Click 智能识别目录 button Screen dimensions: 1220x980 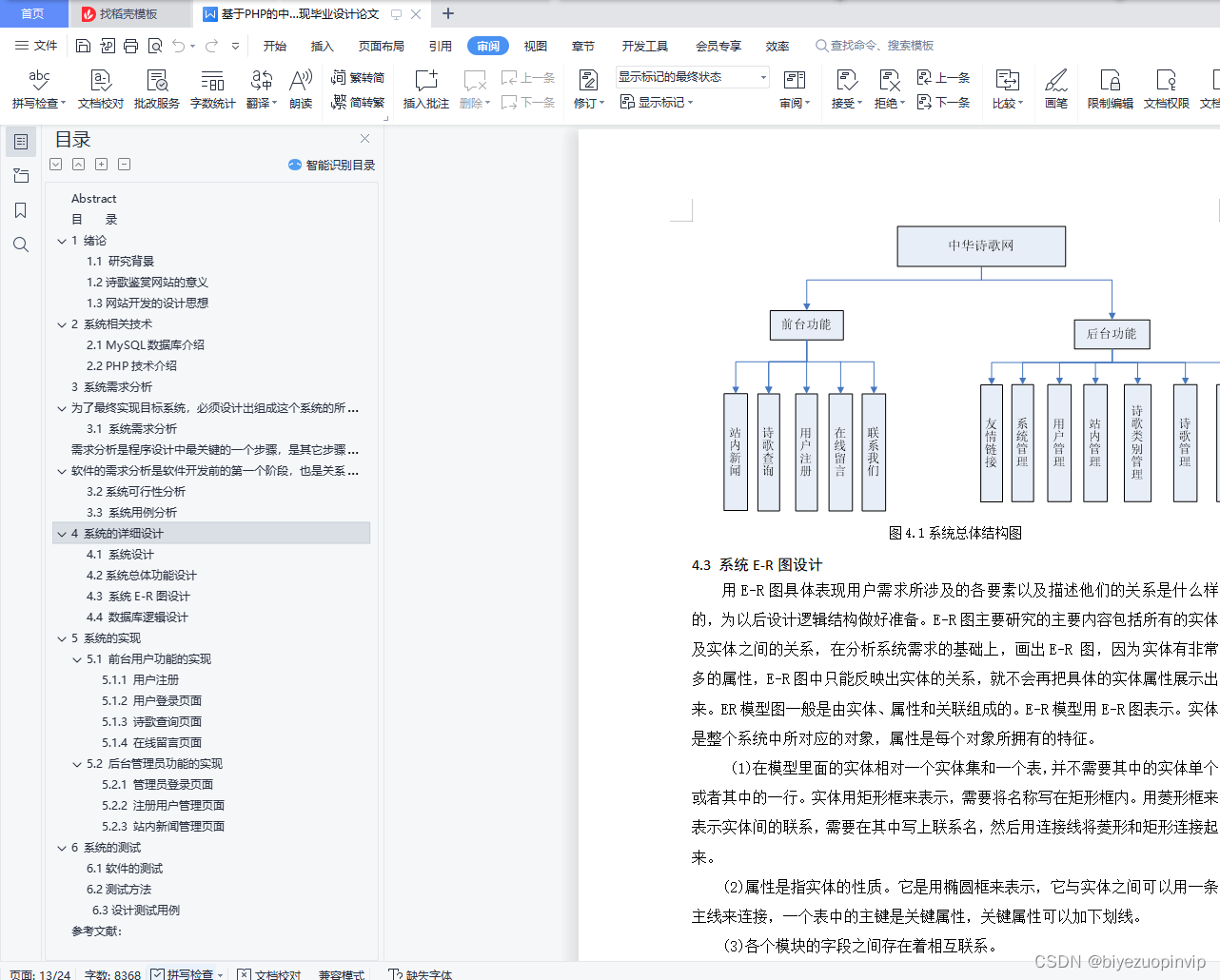332,165
